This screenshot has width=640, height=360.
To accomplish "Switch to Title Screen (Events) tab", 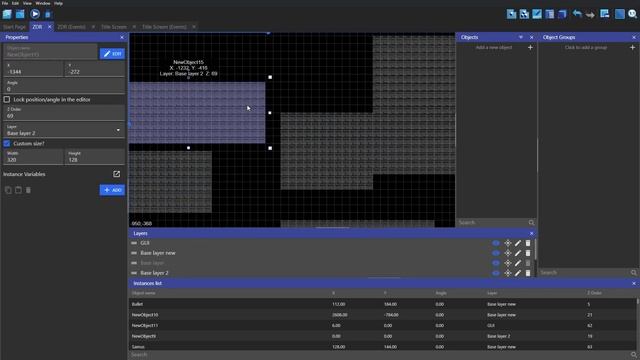I will coord(164,27).
